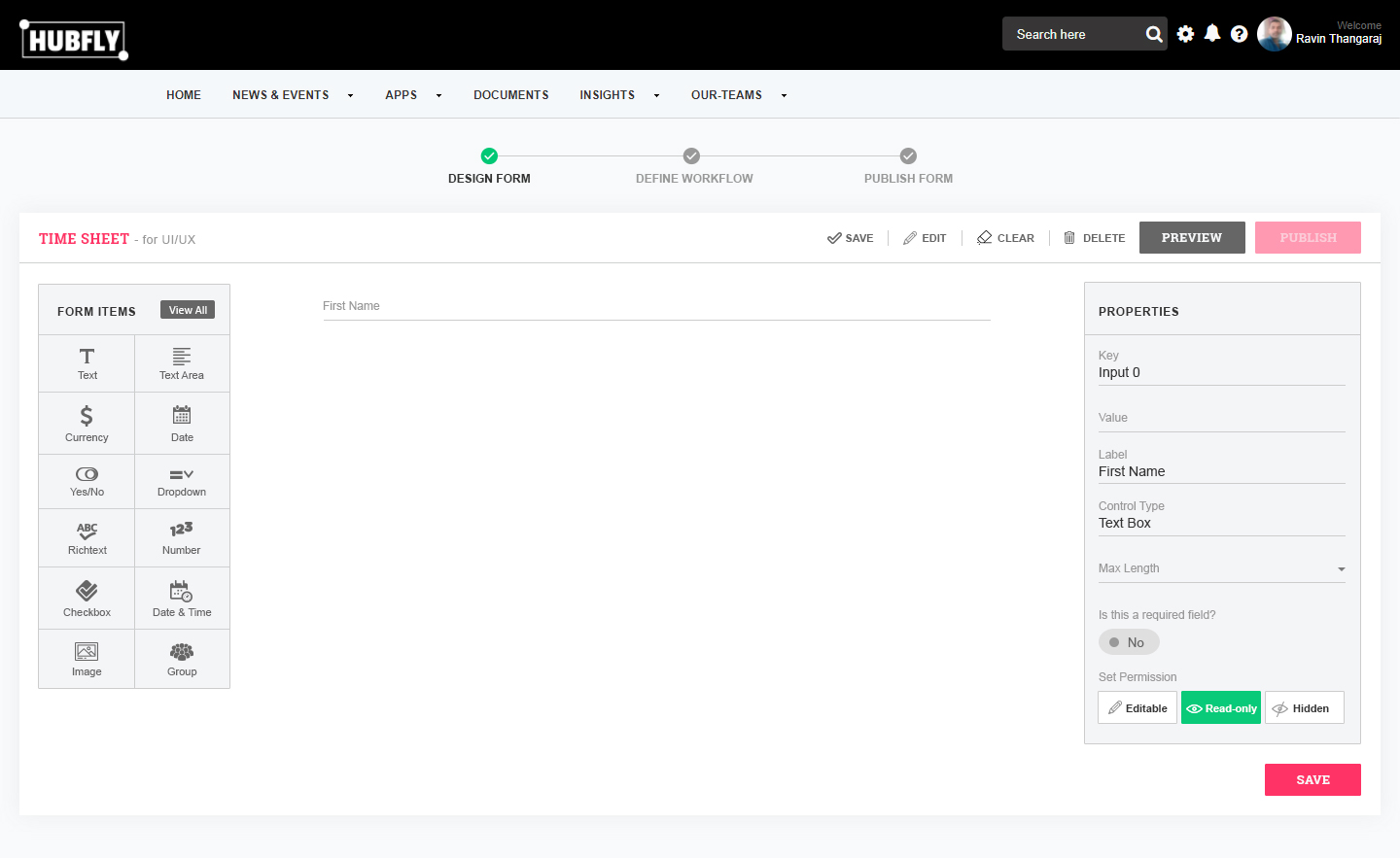1400x858 pixels.
Task: Expand the Apps menu arrow
Action: pyautogui.click(x=438, y=95)
